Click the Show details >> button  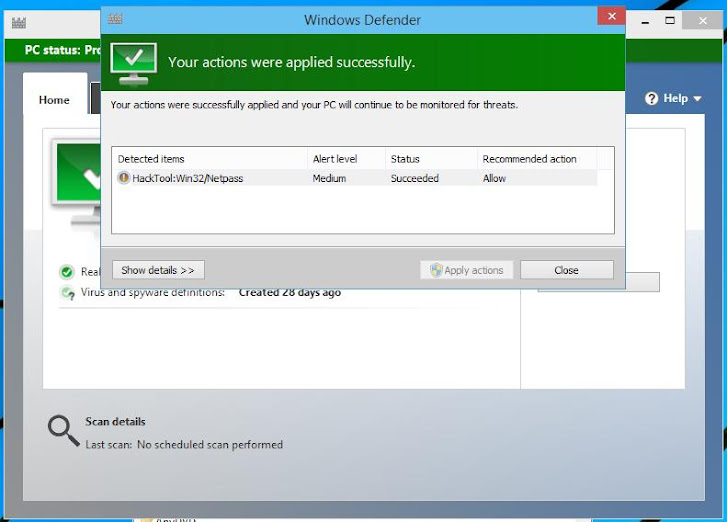click(158, 270)
